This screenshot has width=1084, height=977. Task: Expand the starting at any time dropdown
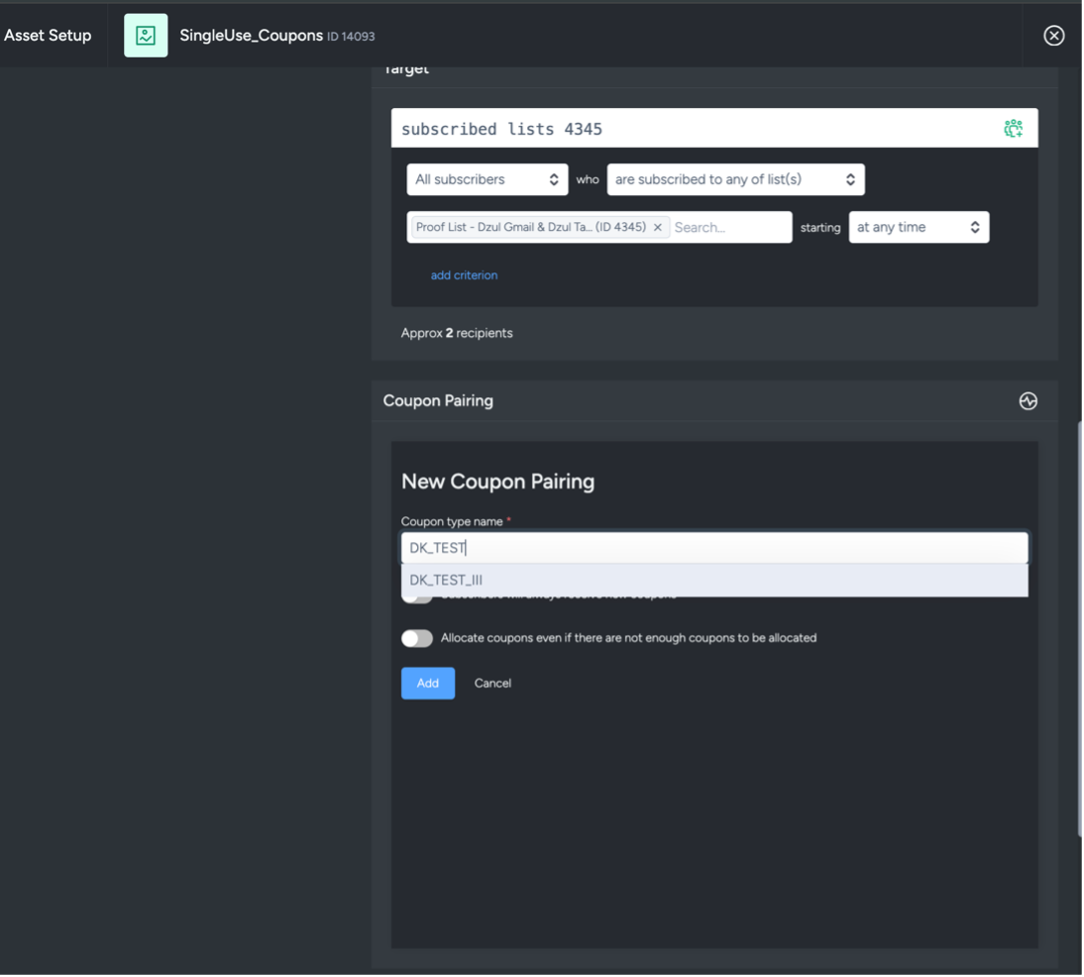pos(918,227)
